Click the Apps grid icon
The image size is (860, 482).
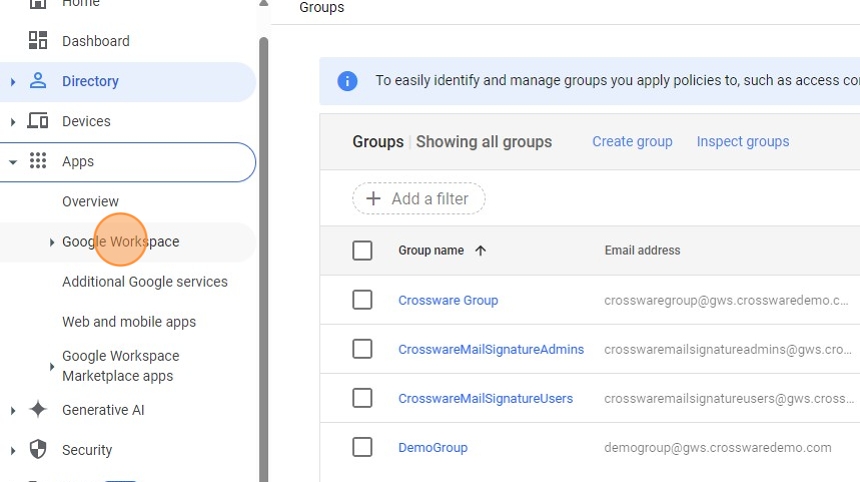(38, 161)
